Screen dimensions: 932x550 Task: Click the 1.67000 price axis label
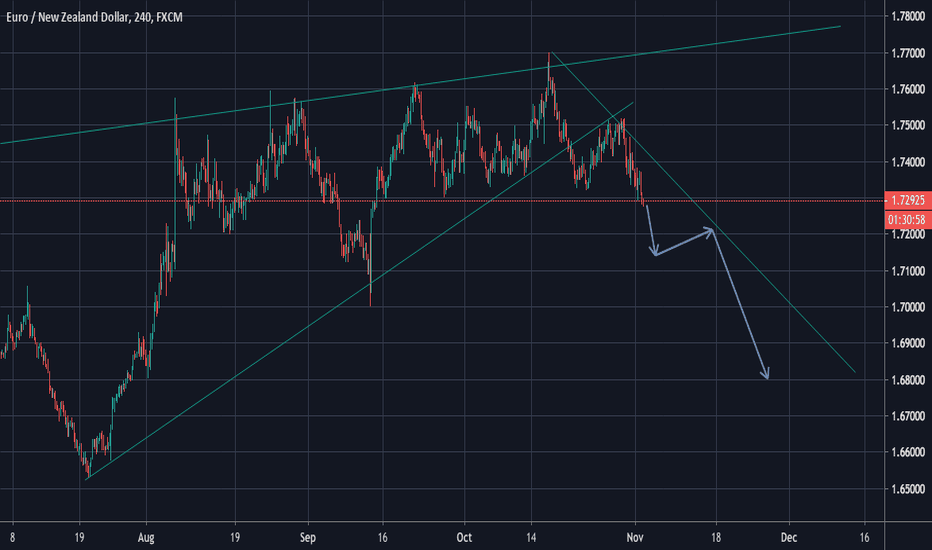coord(908,416)
